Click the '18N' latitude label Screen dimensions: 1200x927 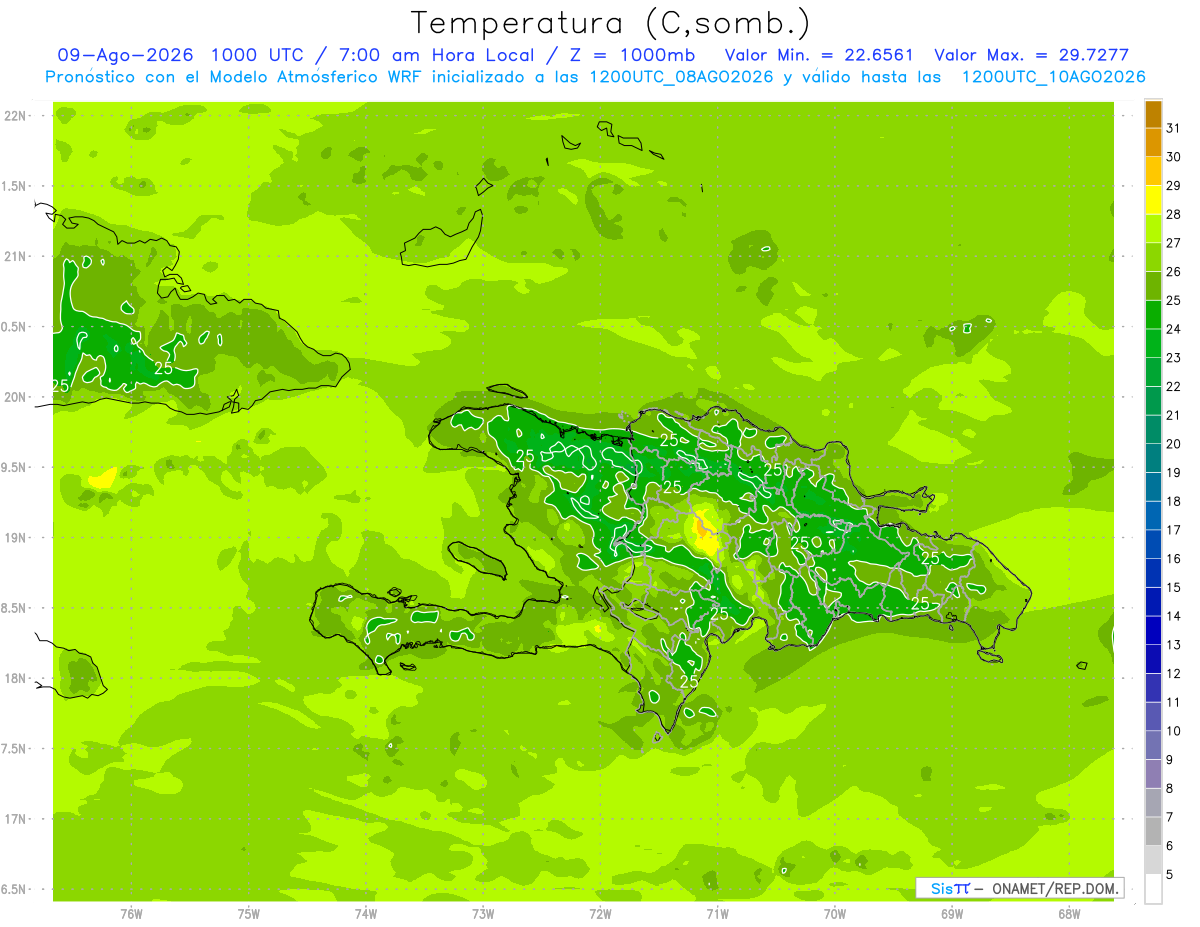pos(17,679)
